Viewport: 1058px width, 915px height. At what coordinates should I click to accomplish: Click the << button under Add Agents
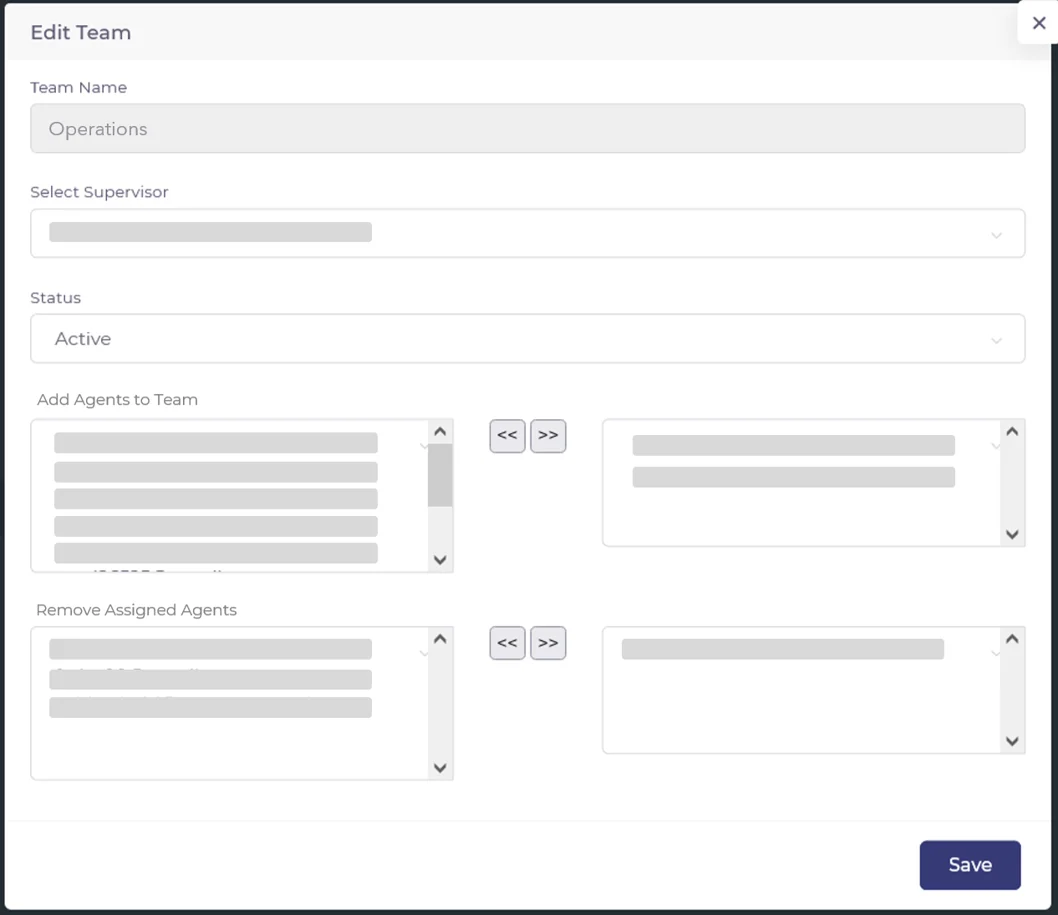[x=507, y=436]
